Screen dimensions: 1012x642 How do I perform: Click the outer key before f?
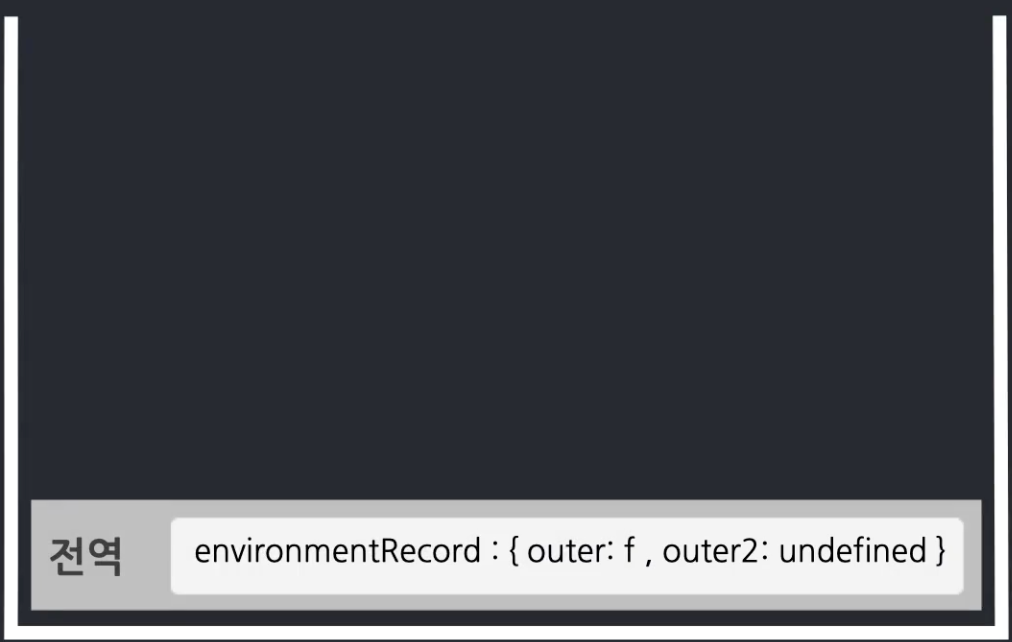pyautogui.click(x=567, y=552)
